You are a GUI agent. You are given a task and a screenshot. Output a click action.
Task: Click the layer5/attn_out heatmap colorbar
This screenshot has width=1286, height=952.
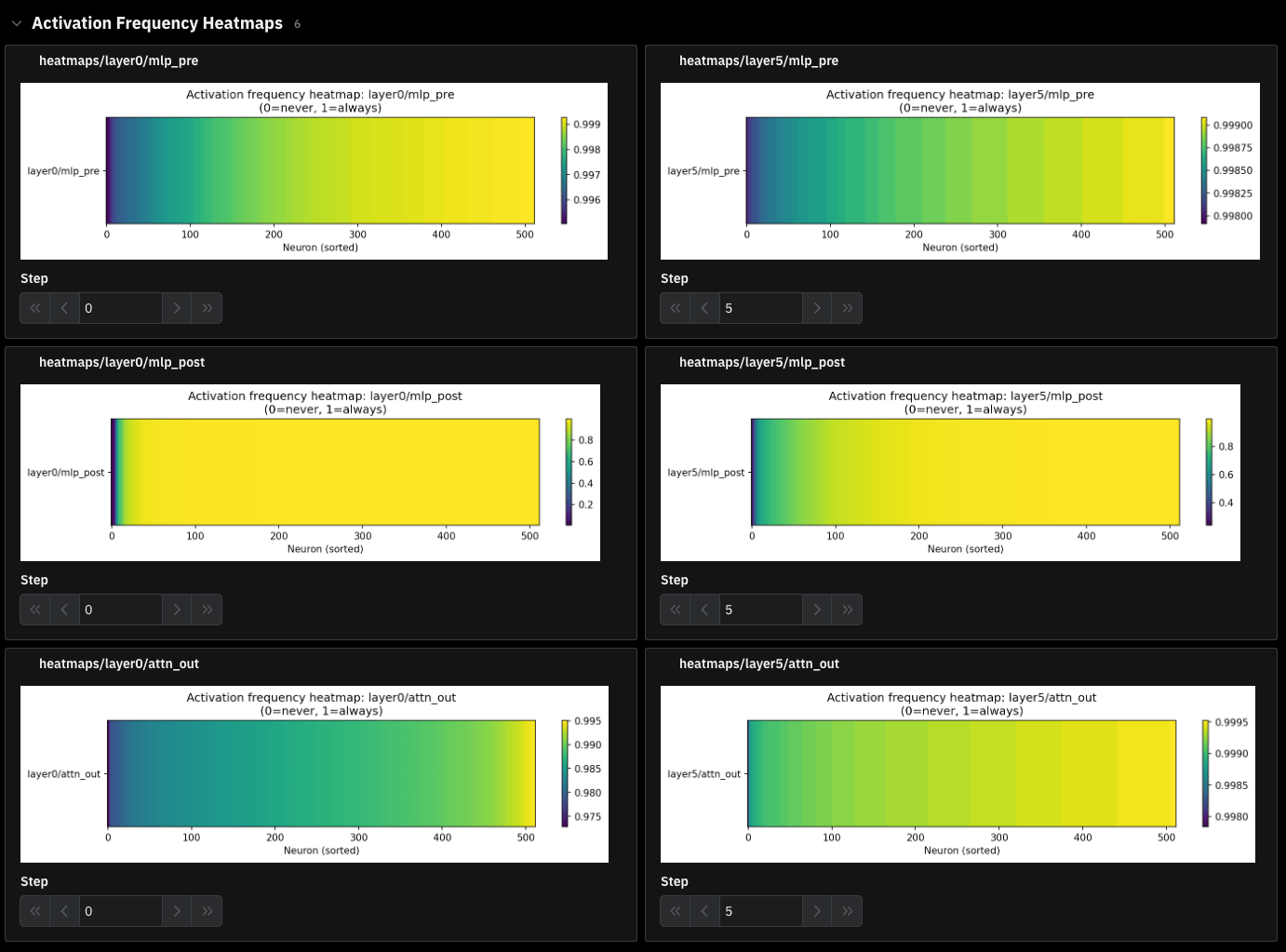tap(1206, 773)
